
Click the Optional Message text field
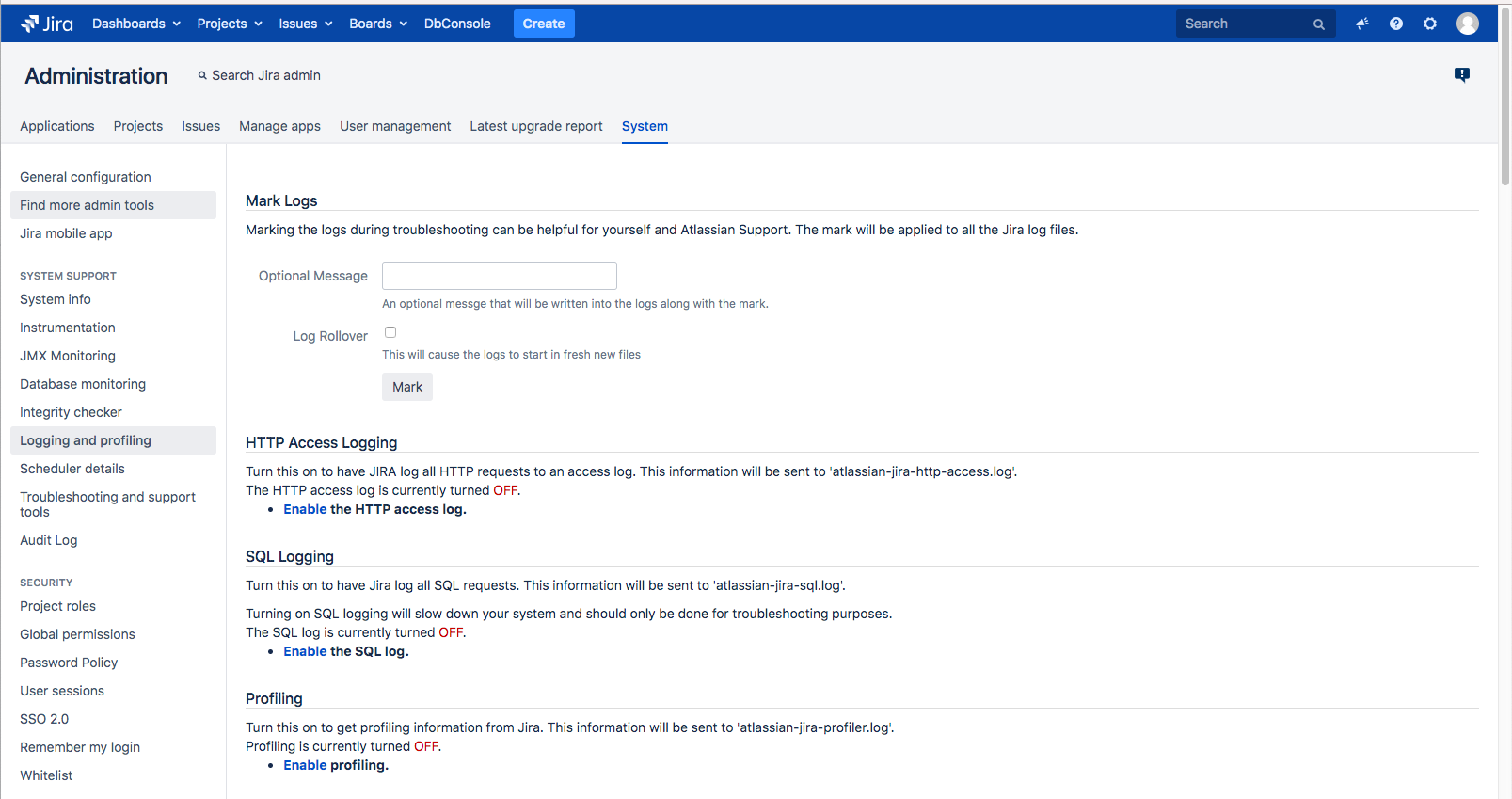tap(499, 276)
